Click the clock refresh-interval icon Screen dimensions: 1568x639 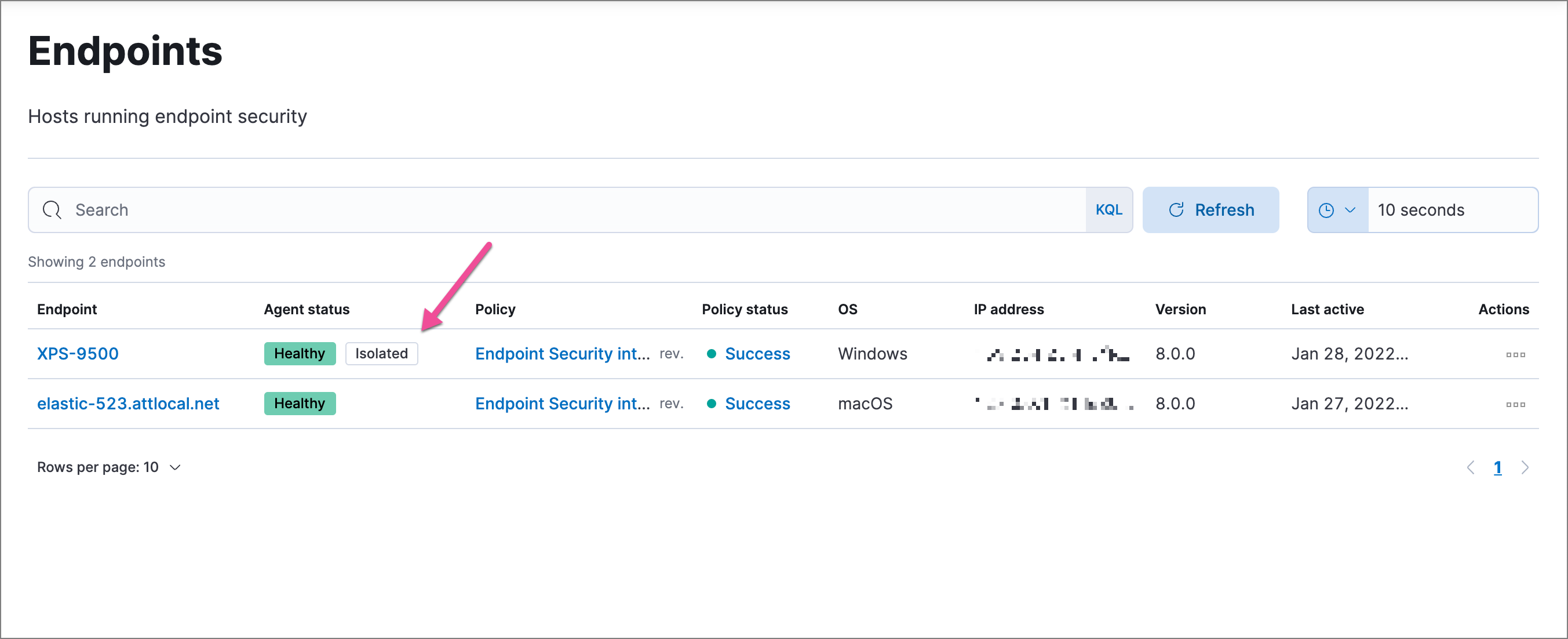click(1326, 210)
